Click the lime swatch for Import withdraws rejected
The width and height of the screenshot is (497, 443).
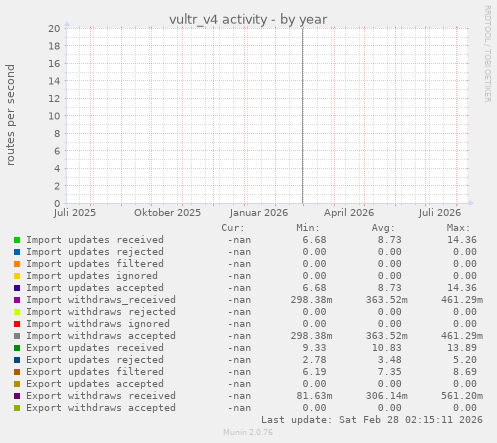(17, 312)
